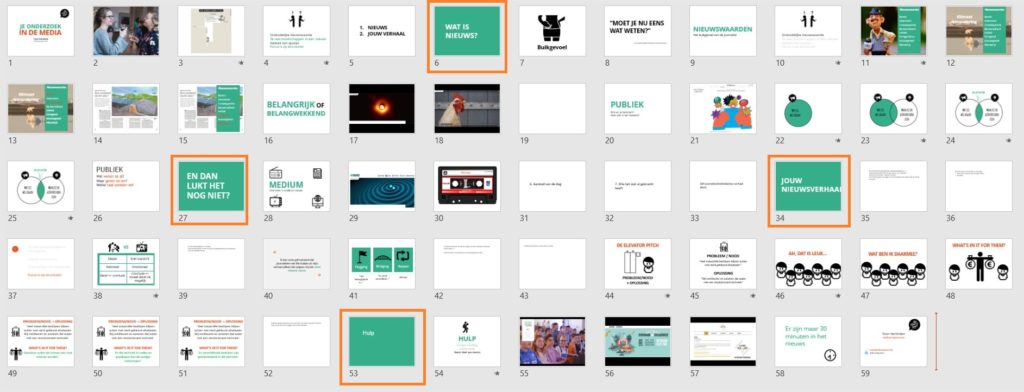Viewport: 1024px width, 392px height.
Task: Select the Buikgevoel slide 7
Action: [552, 31]
